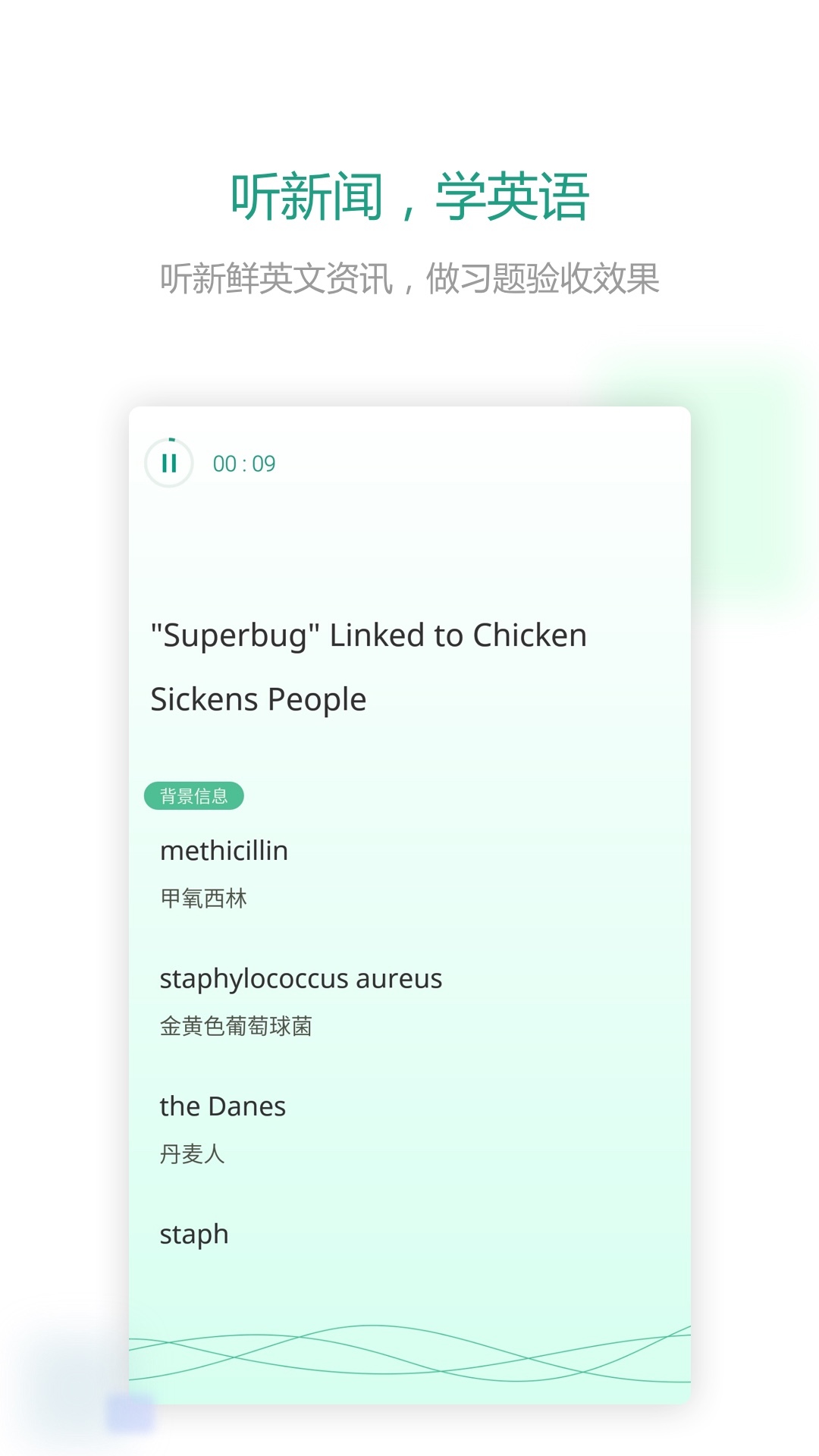Select the term staphylococcus aureus
This screenshot has height=1456, width=819.
300,979
